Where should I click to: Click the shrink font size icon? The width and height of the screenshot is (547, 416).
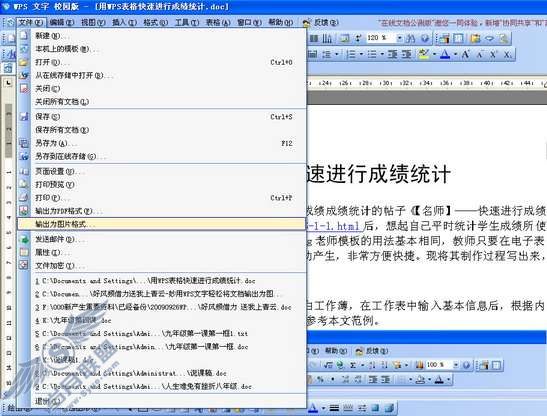coord(480,54)
